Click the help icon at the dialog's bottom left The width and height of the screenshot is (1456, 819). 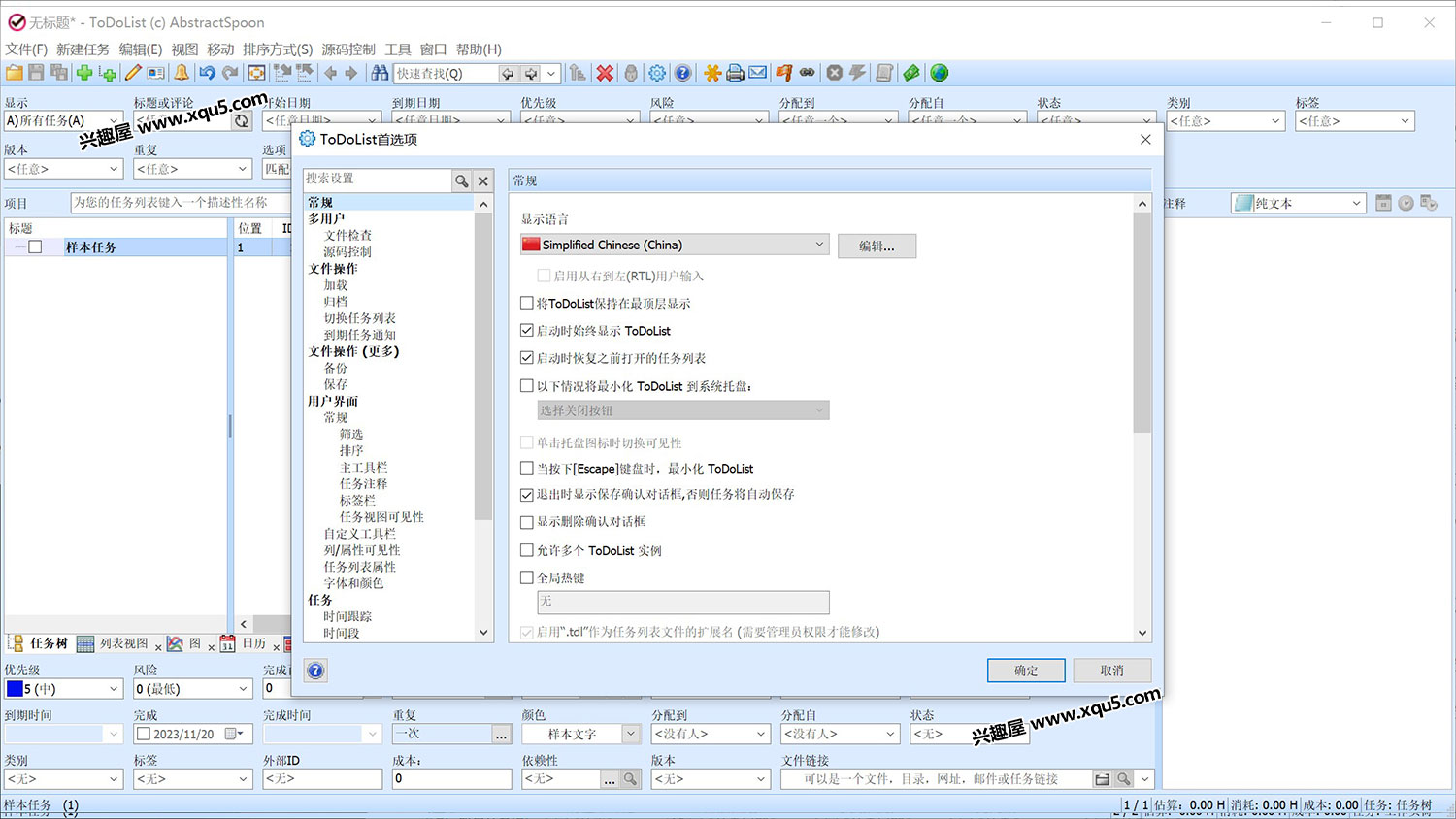click(x=315, y=671)
